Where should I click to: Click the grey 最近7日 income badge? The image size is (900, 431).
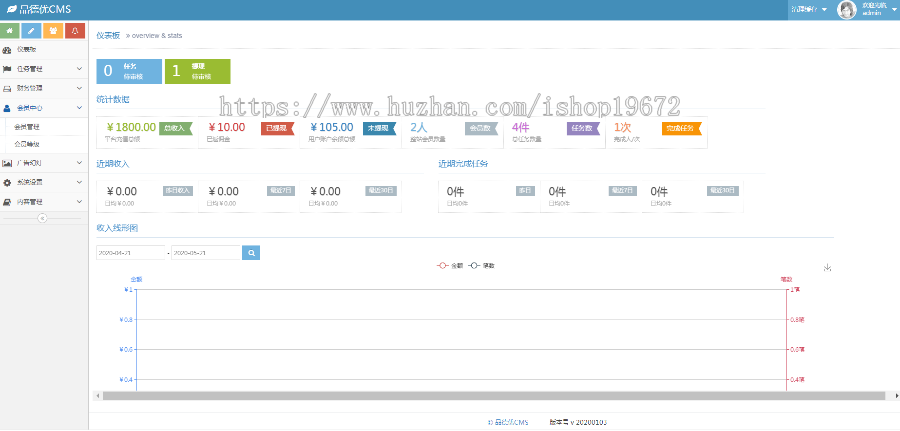281,191
